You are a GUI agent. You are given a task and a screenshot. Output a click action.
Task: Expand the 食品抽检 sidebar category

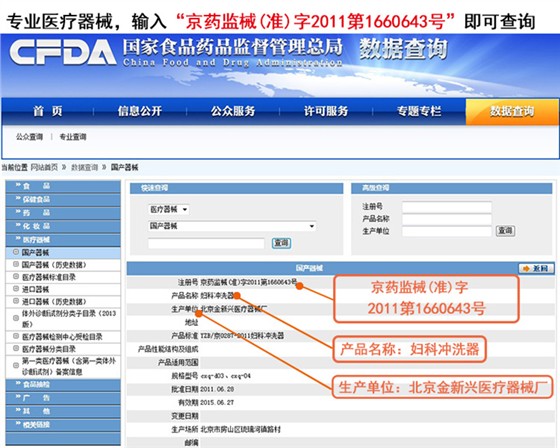click(x=63, y=385)
